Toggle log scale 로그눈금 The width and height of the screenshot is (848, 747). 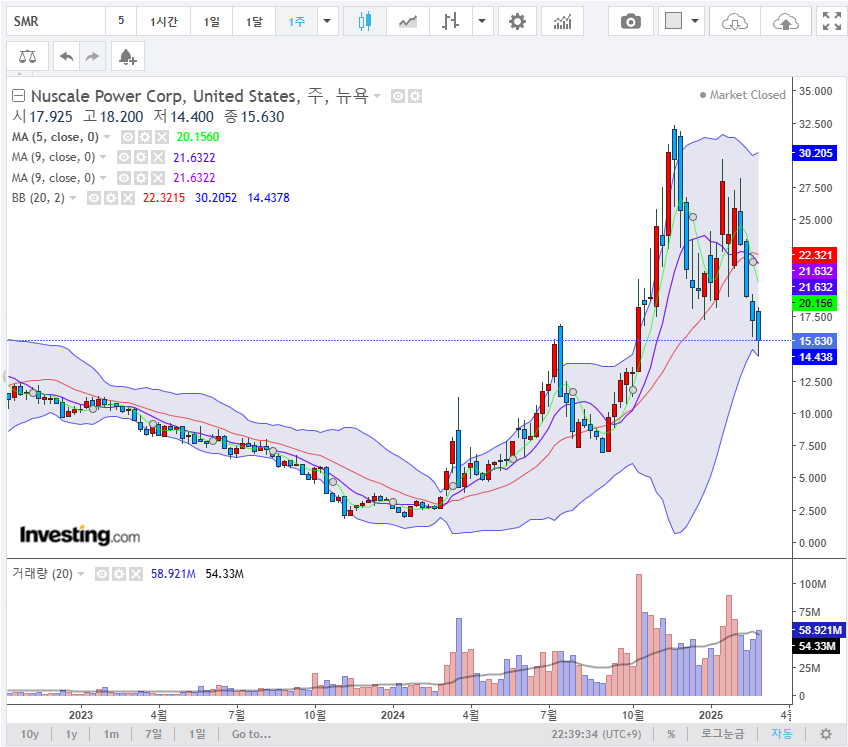723,734
